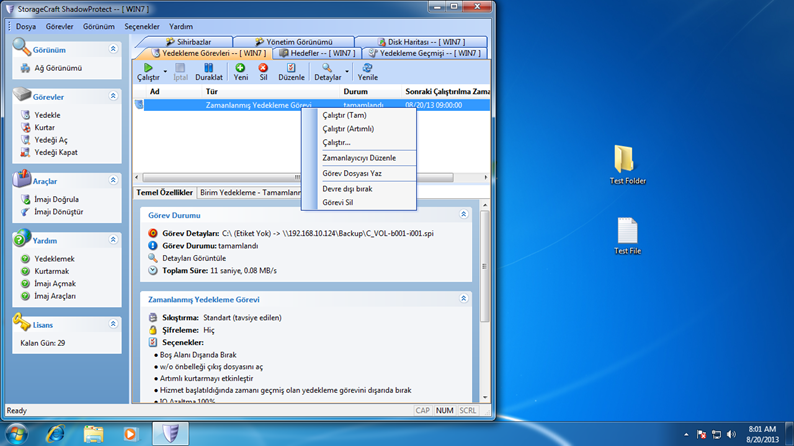
Task: Open the Detaylar dropdown arrow
Action: tap(347, 71)
